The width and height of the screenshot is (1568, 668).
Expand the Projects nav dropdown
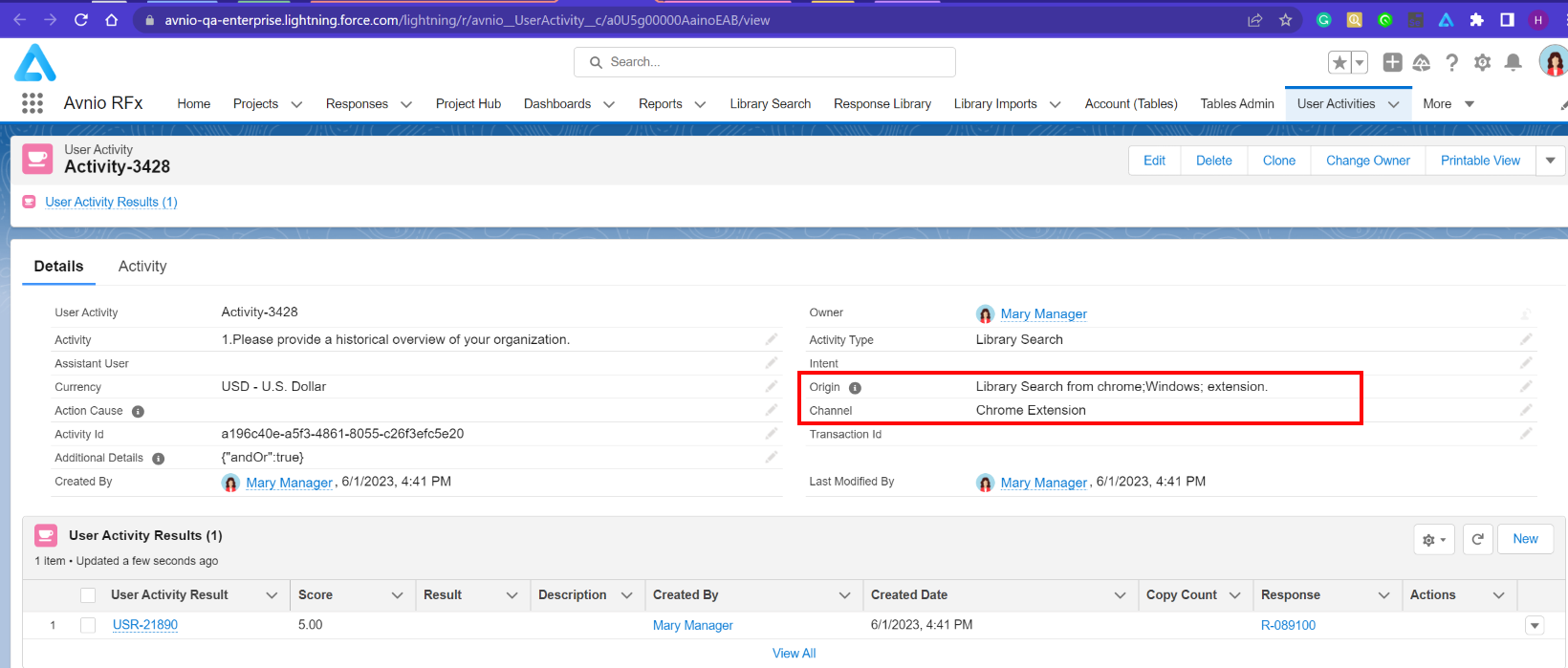point(296,104)
